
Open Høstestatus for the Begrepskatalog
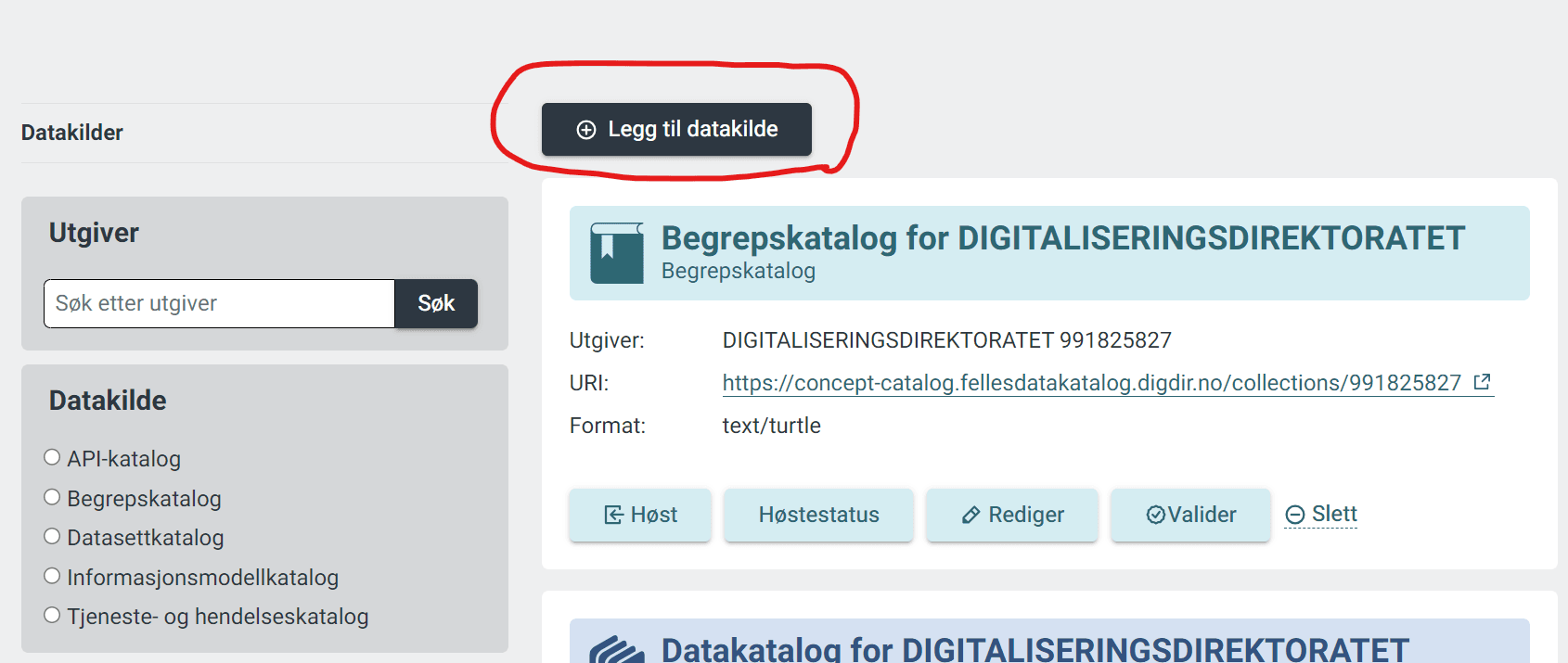818,515
